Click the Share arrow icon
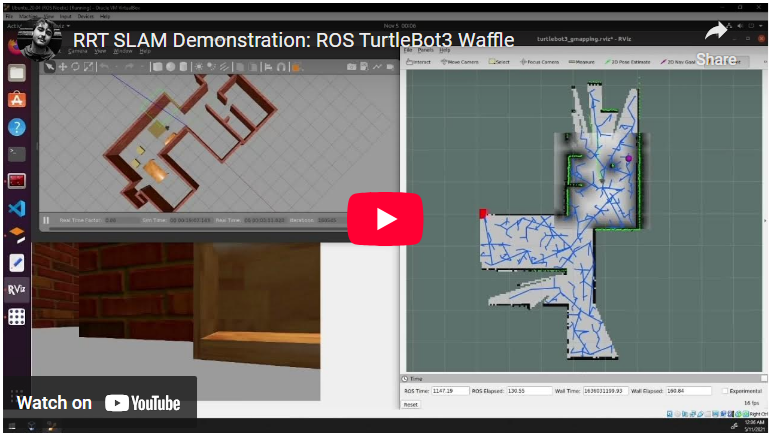Screen dimensions: 775x436 coord(716,31)
